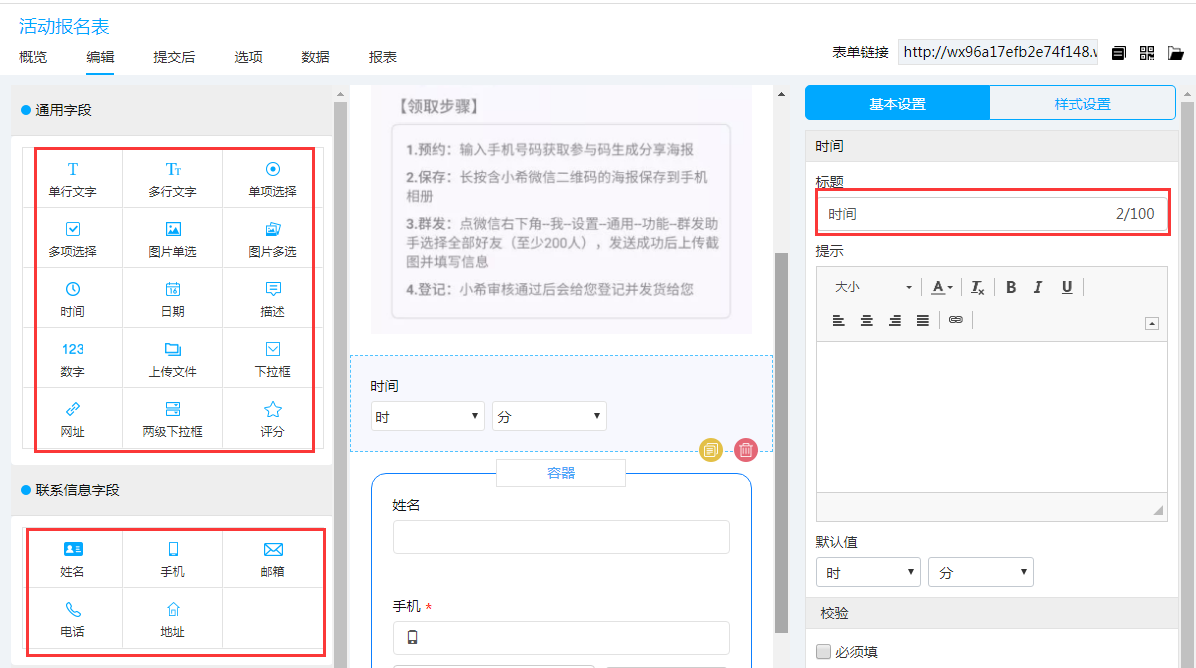
Task: Add the 评分 star field
Action: click(x=272, y=419)
